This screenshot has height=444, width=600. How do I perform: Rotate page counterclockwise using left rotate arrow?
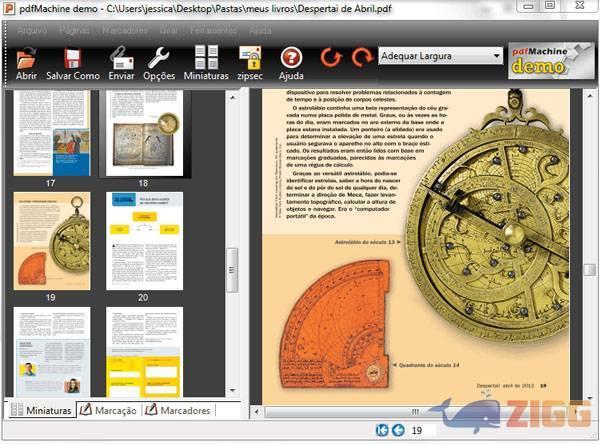(331, 58)
